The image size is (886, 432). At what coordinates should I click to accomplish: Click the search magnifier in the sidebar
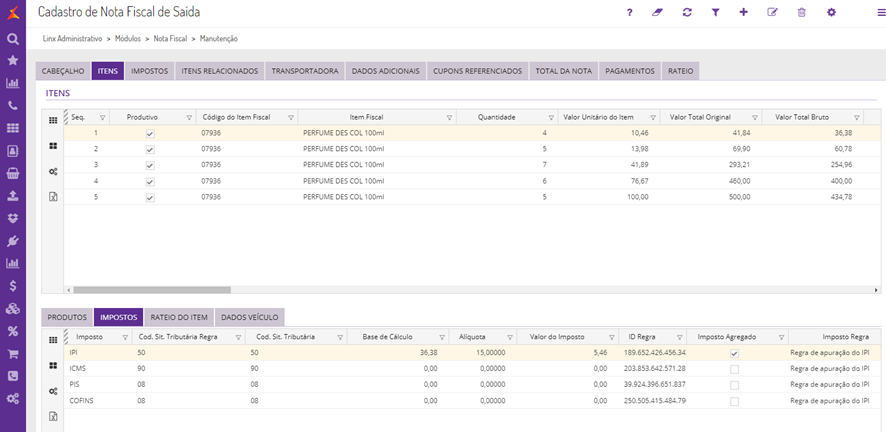(13, 39)
